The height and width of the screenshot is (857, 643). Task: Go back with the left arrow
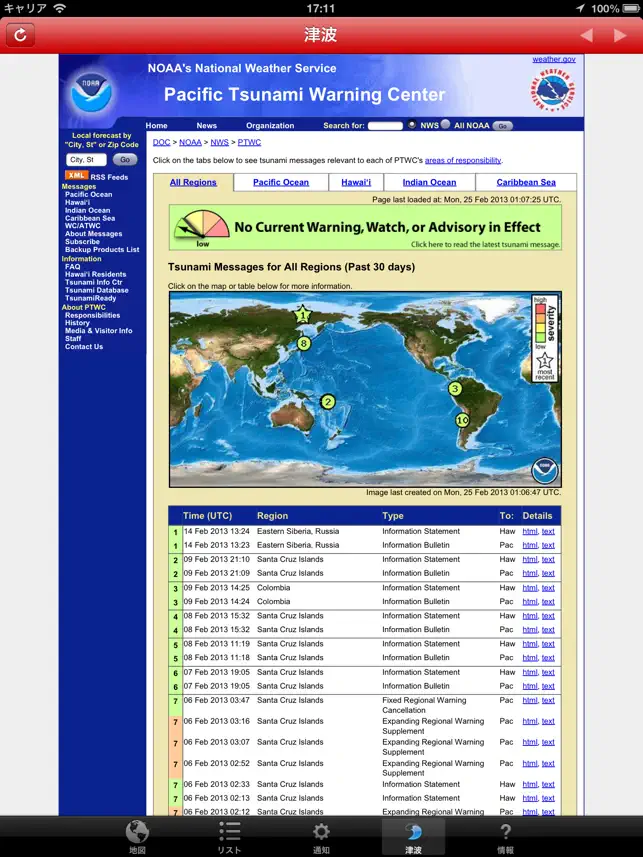pos(586,36)
